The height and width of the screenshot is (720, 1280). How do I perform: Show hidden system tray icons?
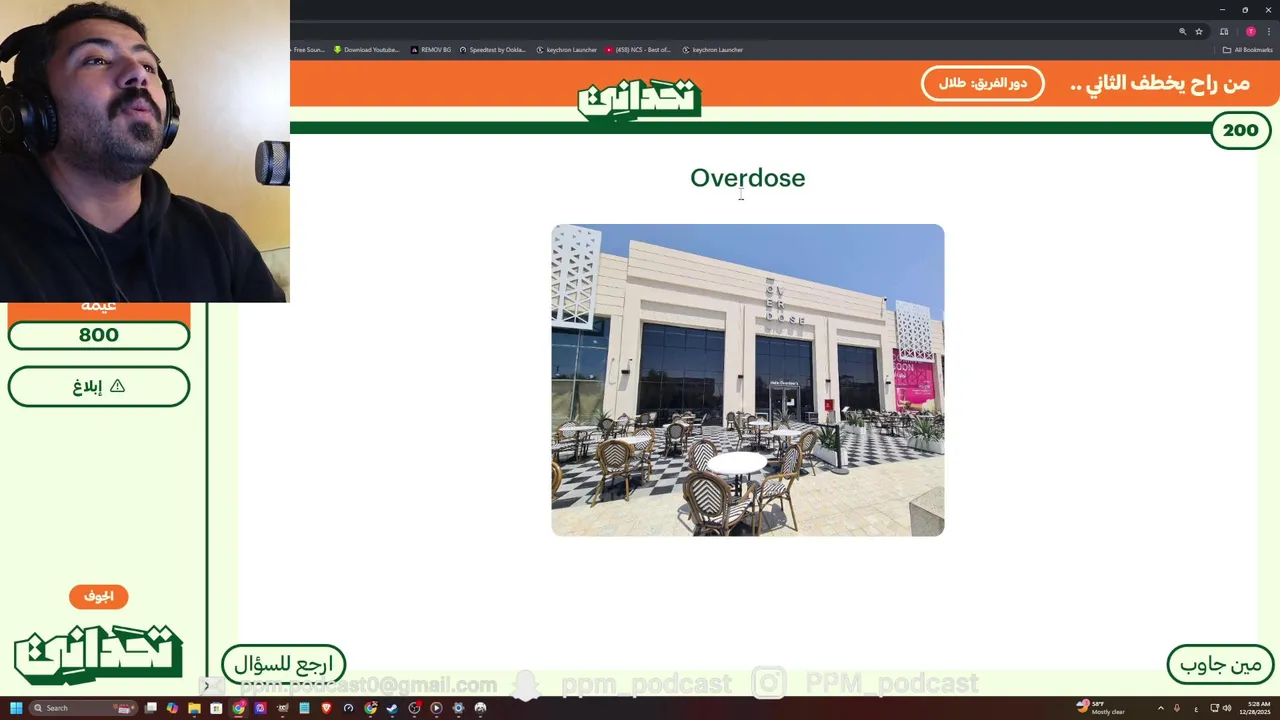pyautogui.click(x=1161, y=708)
